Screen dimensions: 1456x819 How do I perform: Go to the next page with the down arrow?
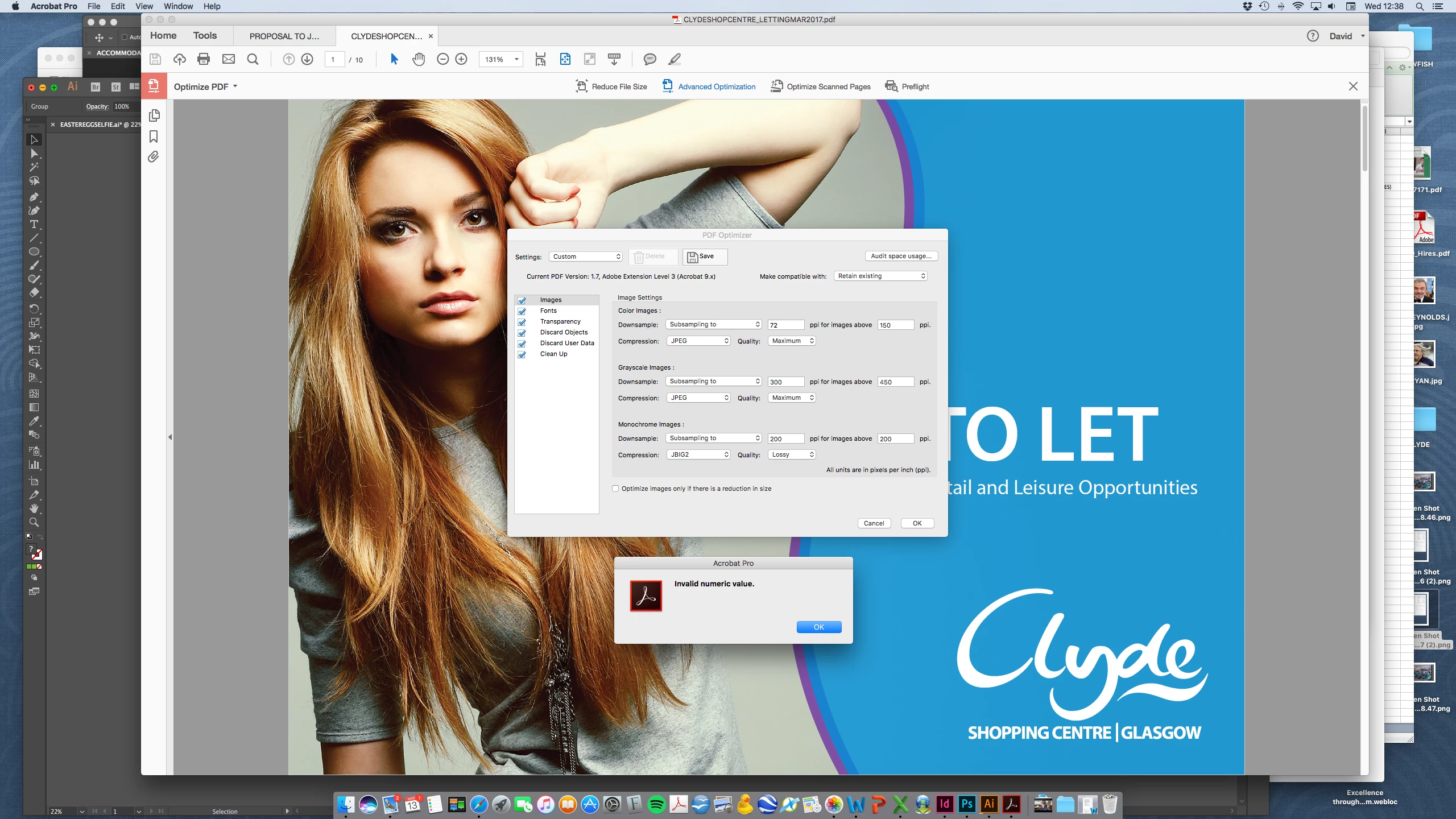click(307, 59)
